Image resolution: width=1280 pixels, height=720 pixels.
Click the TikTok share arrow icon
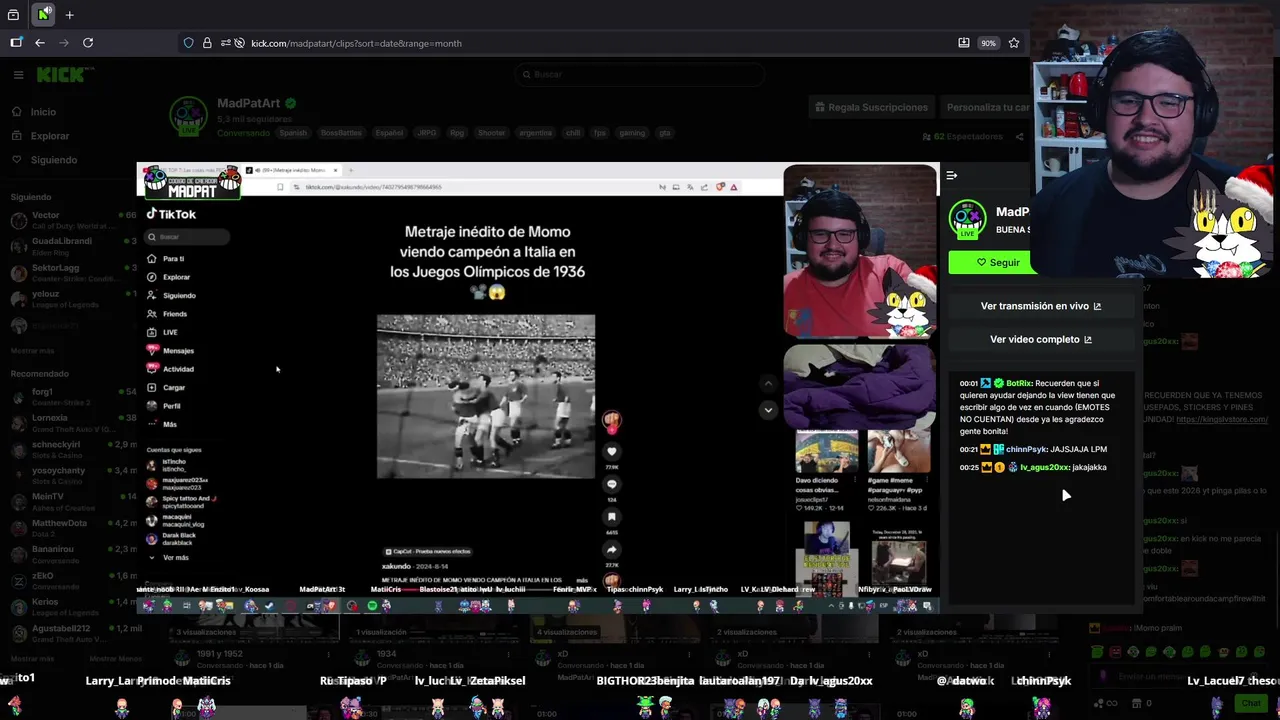click(612, 549)
